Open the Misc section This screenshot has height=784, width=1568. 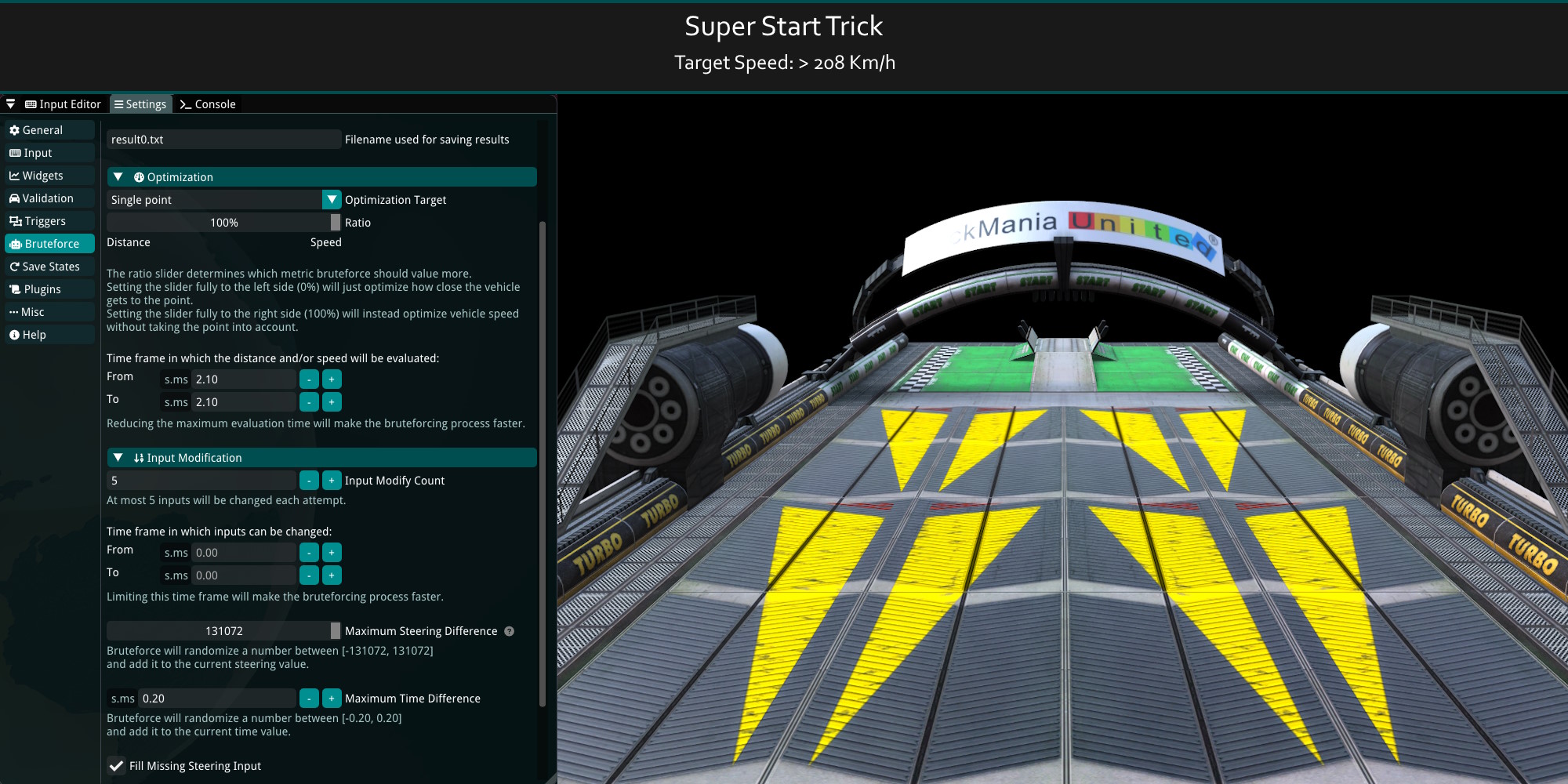point(50,312)
